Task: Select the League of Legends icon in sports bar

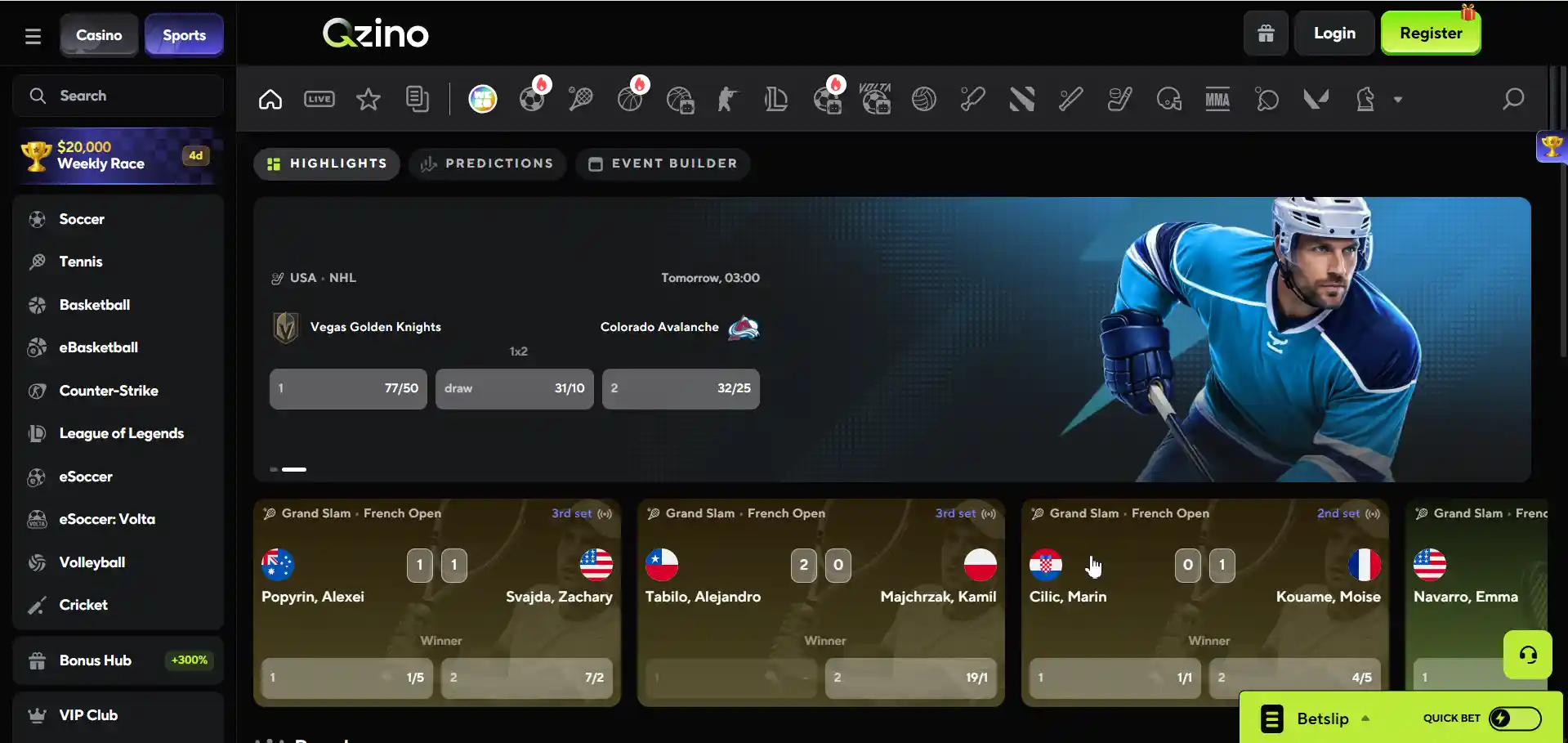Action: [776, 100]
